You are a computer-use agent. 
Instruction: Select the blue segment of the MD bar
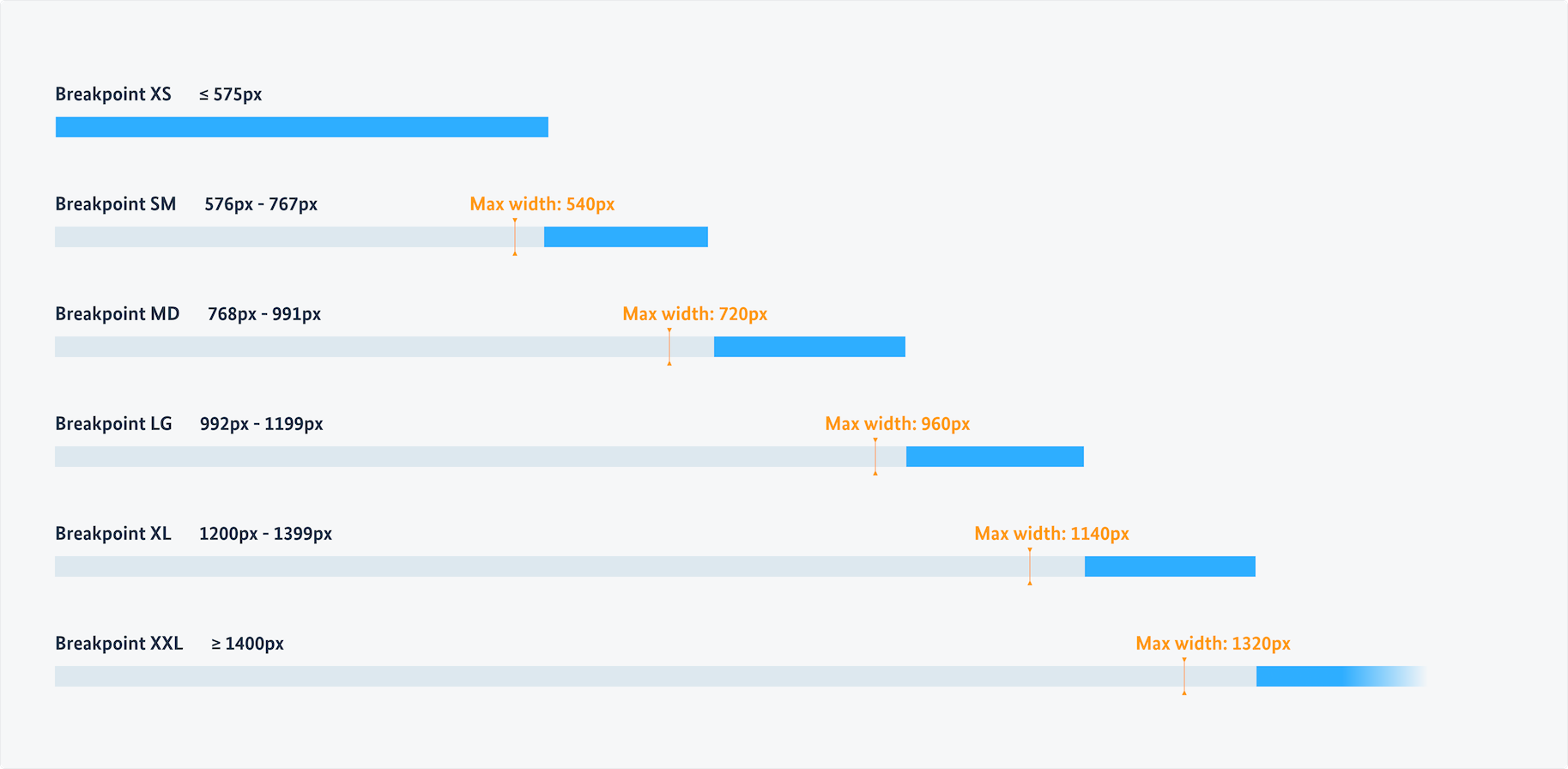coord(809,347)
